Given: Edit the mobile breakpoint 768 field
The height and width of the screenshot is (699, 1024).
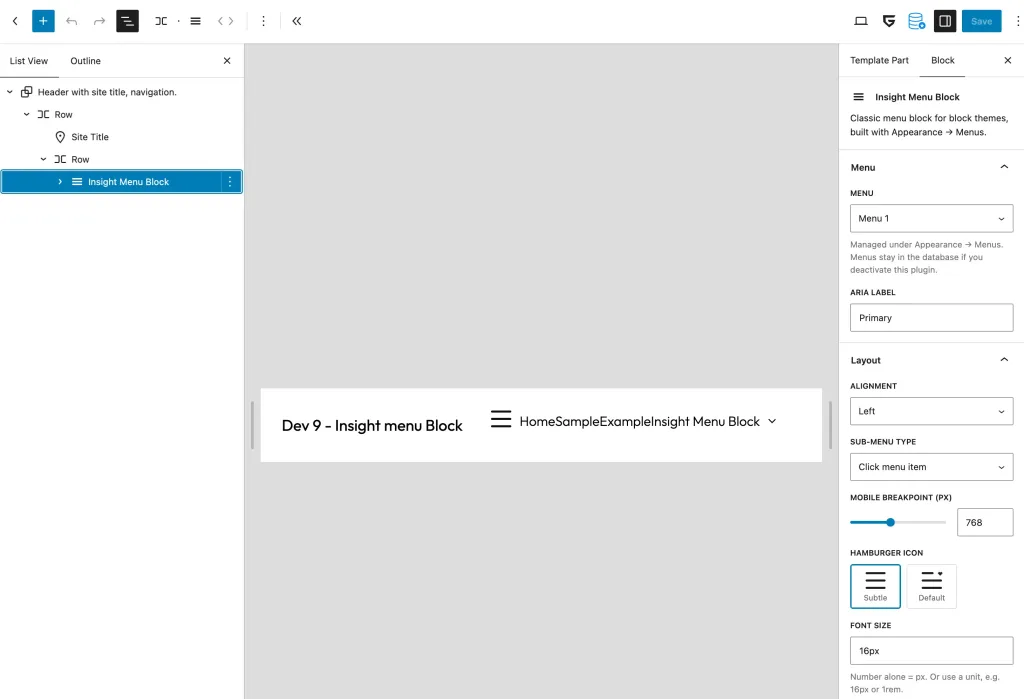Looking at the screenshot, I should click(985, 522).
